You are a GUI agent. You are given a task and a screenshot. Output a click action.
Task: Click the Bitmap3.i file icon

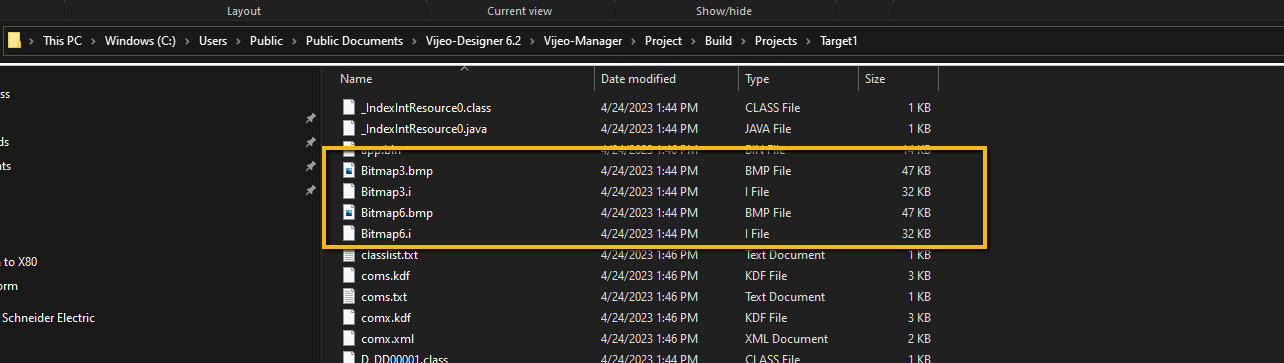pos(348,192)
